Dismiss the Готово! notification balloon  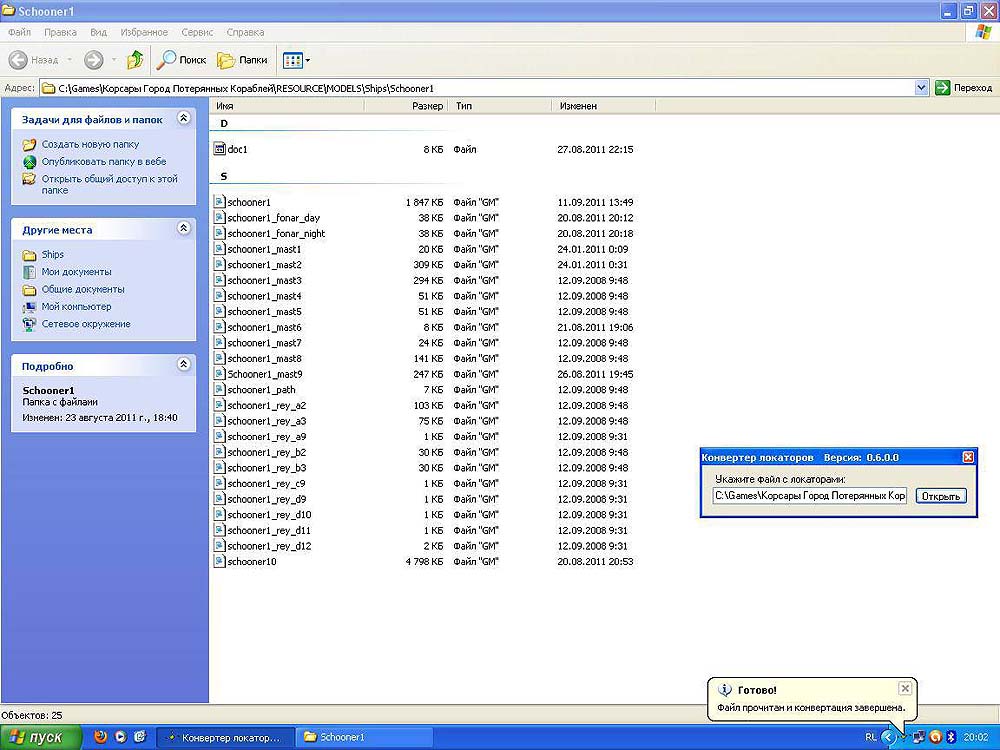(904, 688)
